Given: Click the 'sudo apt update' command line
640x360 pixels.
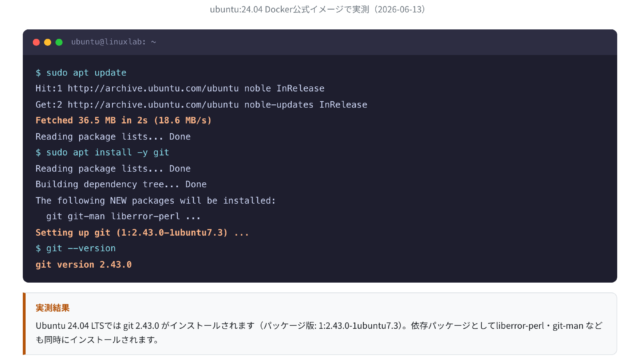Looking at the screenshot, I should coord(81,73).
